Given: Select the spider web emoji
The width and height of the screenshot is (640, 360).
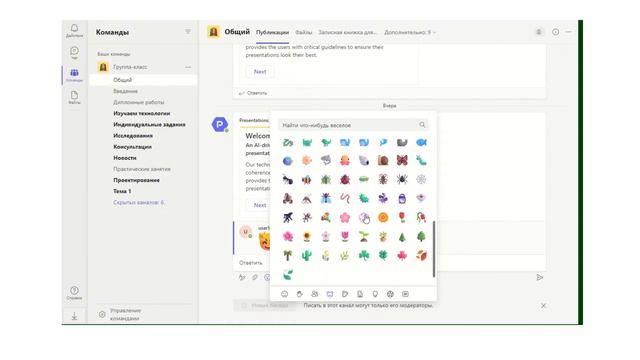Looking at the screenshot, I should 421,179.
